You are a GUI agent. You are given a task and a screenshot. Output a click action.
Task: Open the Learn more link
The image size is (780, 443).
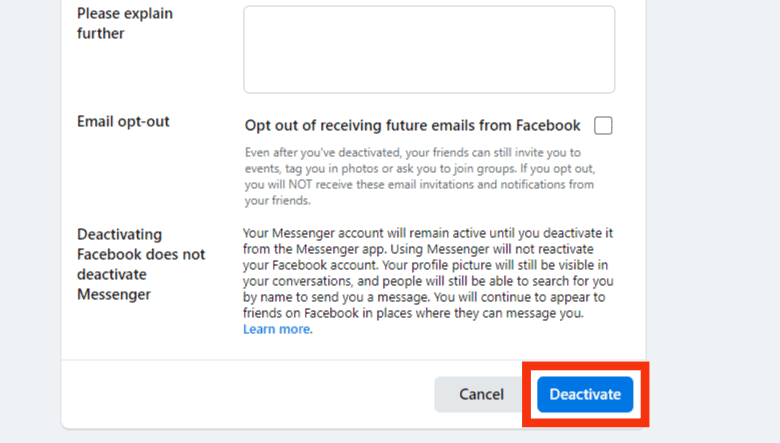277,329
